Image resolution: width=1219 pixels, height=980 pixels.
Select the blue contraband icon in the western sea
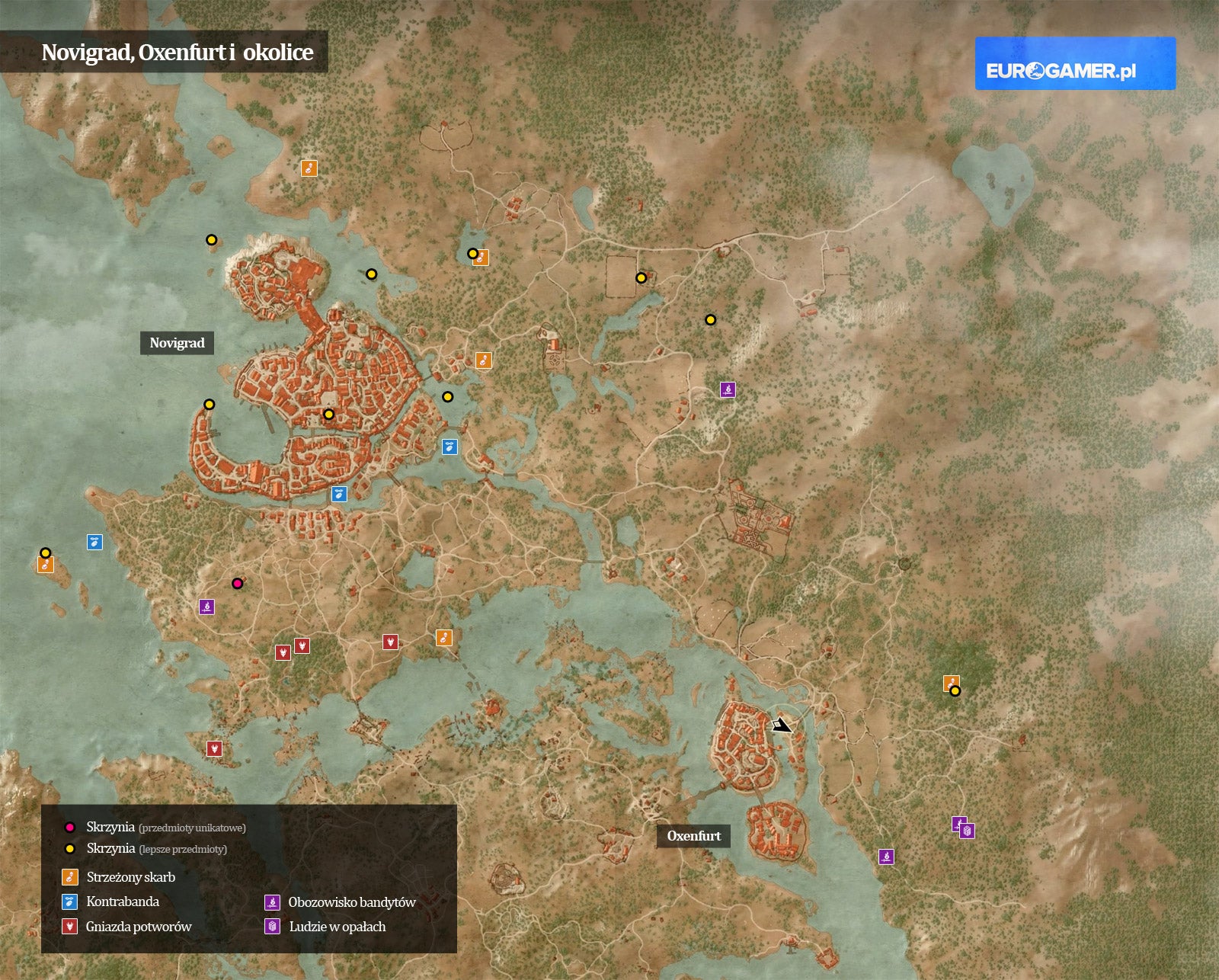click(94, 543)
